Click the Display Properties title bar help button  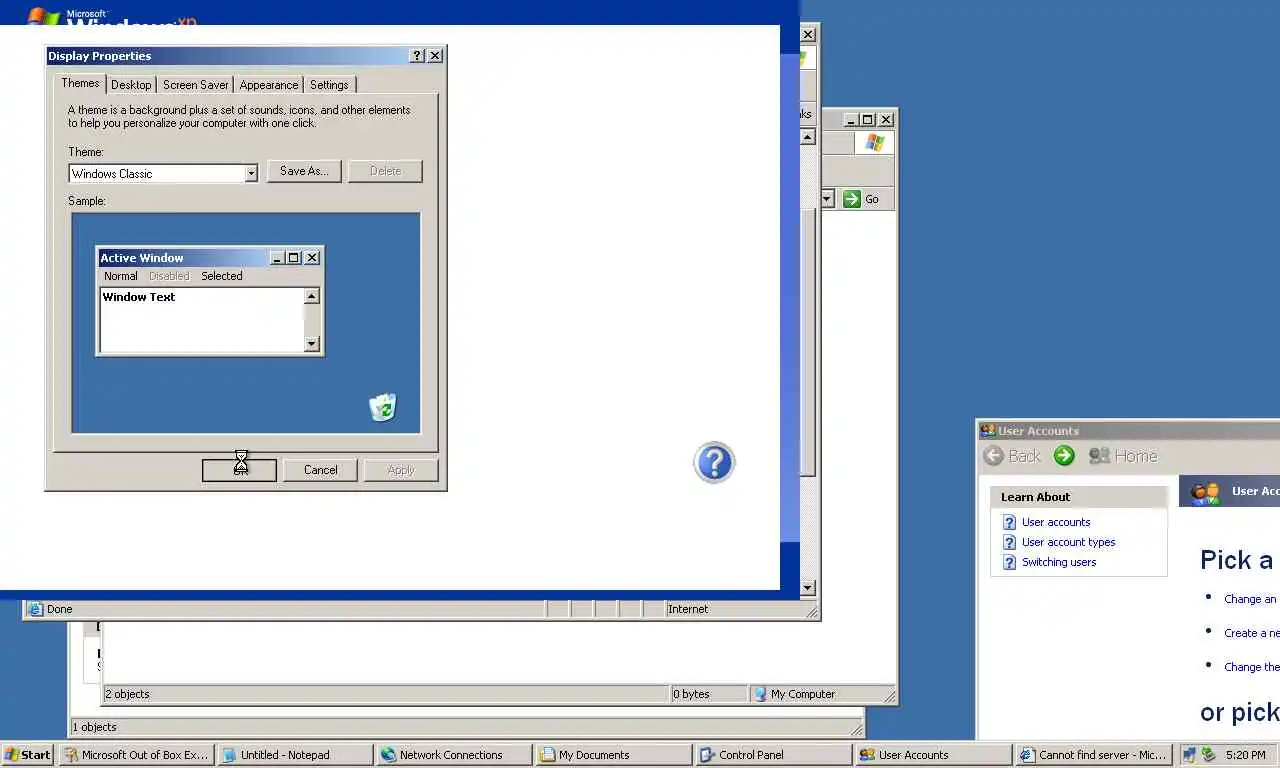(x=418, y=56)
